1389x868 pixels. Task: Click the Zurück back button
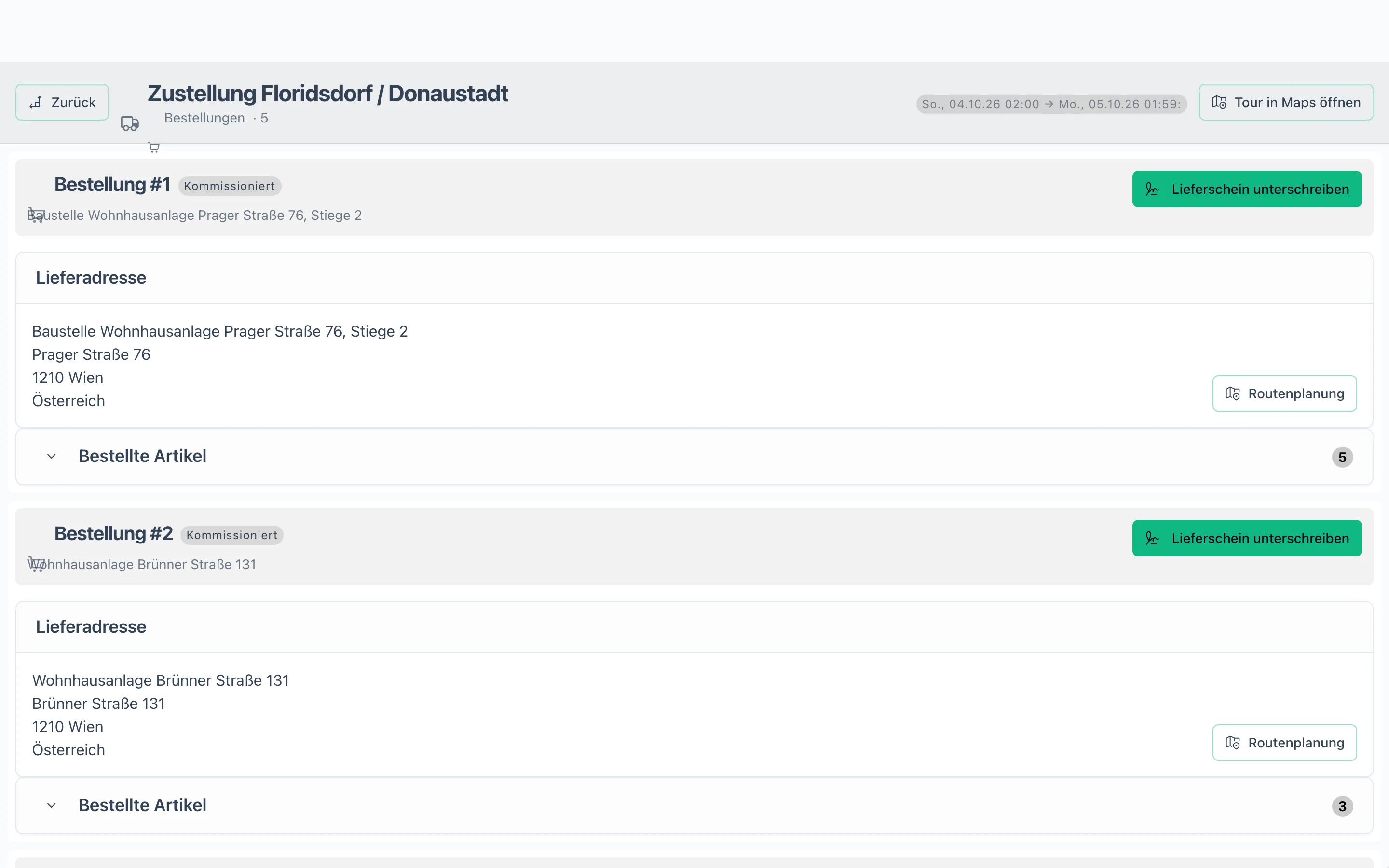pyautogui.click(x=62, y=102)
